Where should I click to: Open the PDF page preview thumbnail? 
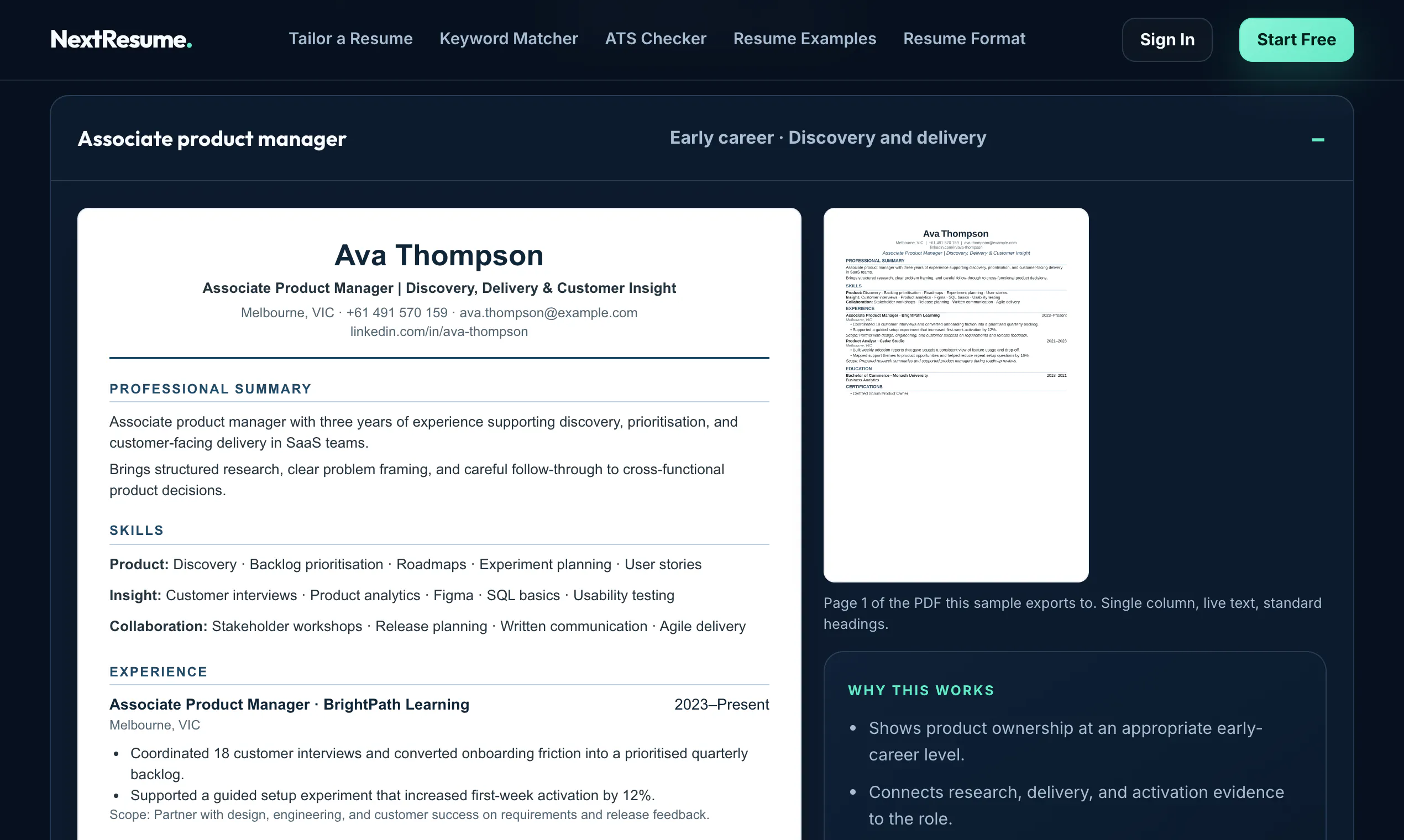(x=956, y=395)
